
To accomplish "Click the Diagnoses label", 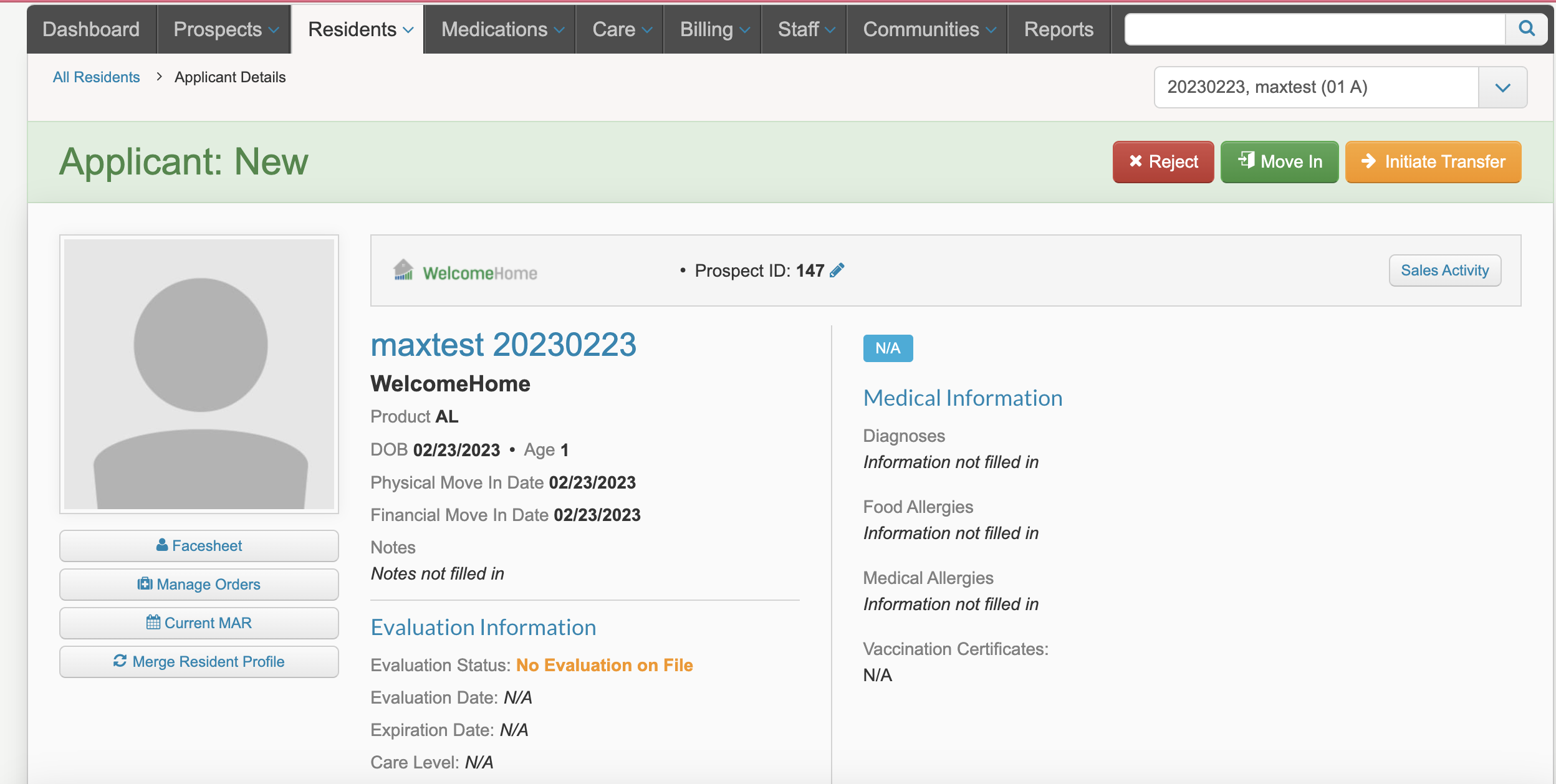I will pyautogui.click(x=904, y=436).
